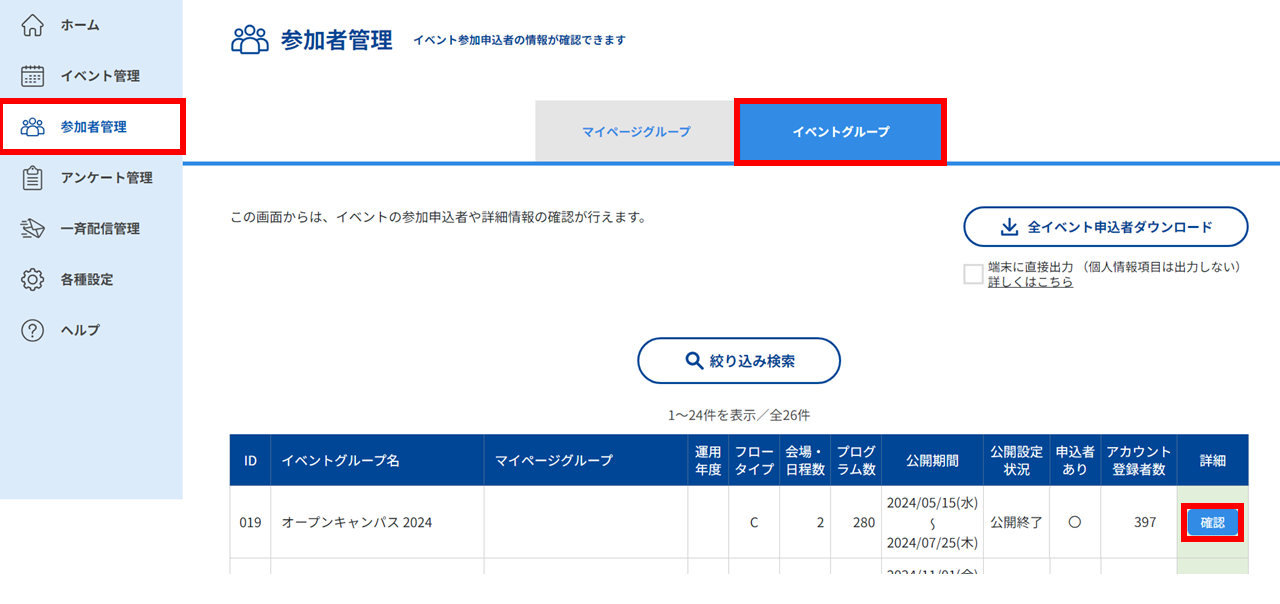Open the 絞り込み検索 filter button

[739, 361]
